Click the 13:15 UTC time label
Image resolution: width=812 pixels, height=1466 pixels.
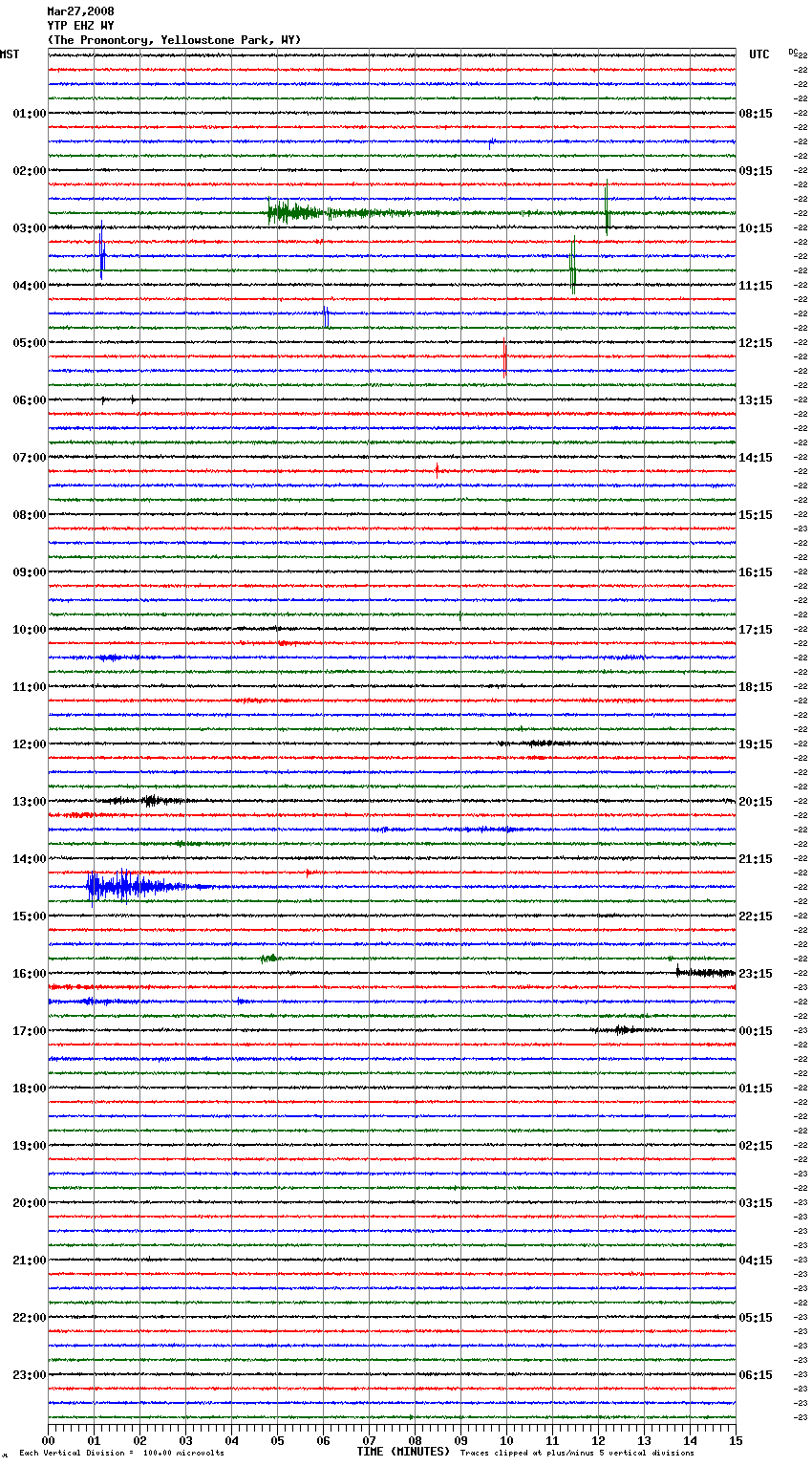coord(756,400)
